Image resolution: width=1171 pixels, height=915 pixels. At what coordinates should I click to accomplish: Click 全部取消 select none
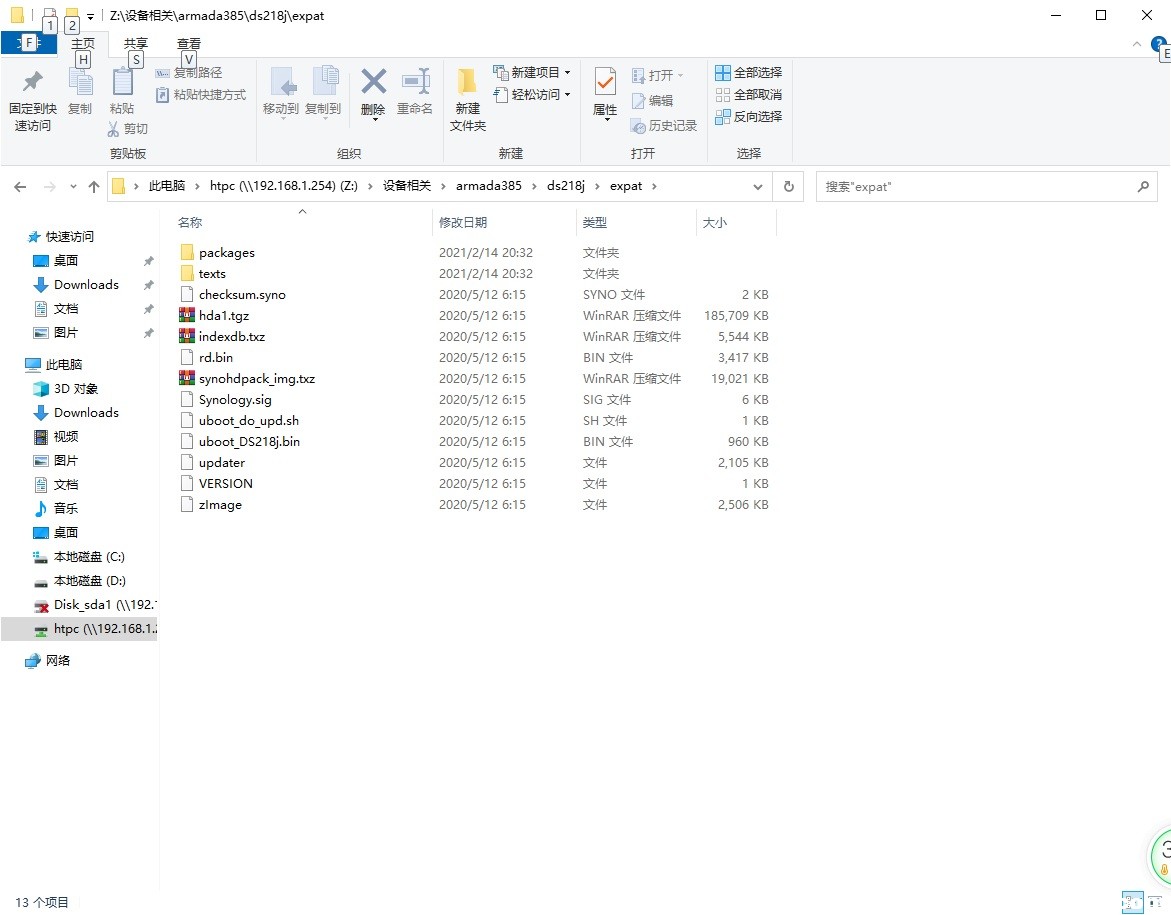pos(748,95)
